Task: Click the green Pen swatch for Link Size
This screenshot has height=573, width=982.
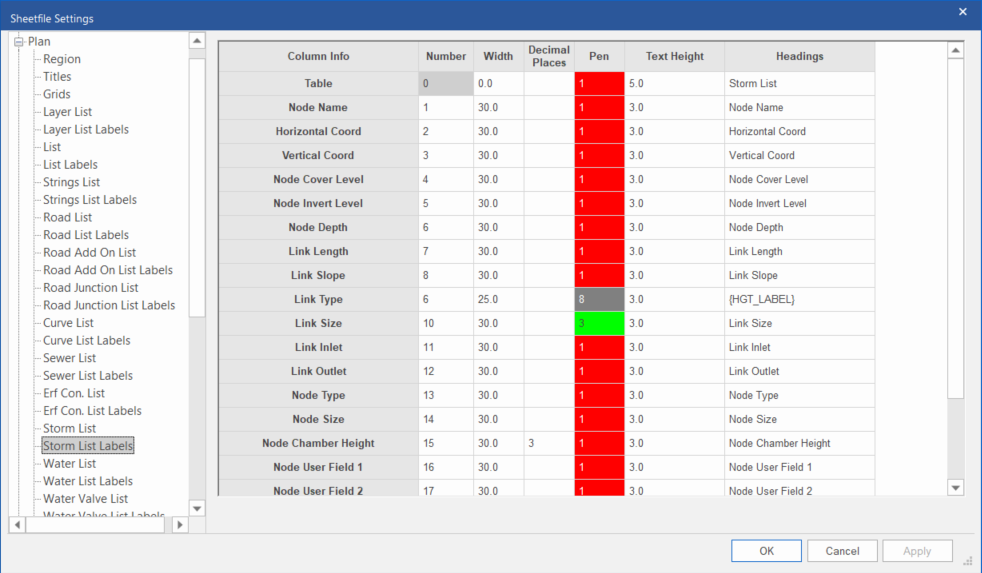Action: pos(599,323)
